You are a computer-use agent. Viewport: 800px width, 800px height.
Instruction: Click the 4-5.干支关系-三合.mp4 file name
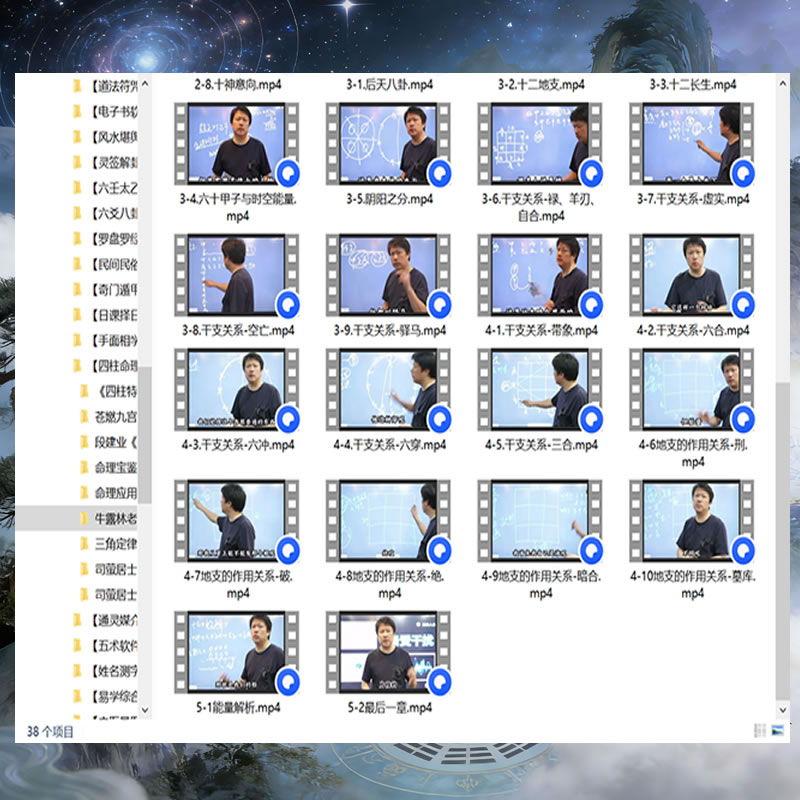pos(540,444)
